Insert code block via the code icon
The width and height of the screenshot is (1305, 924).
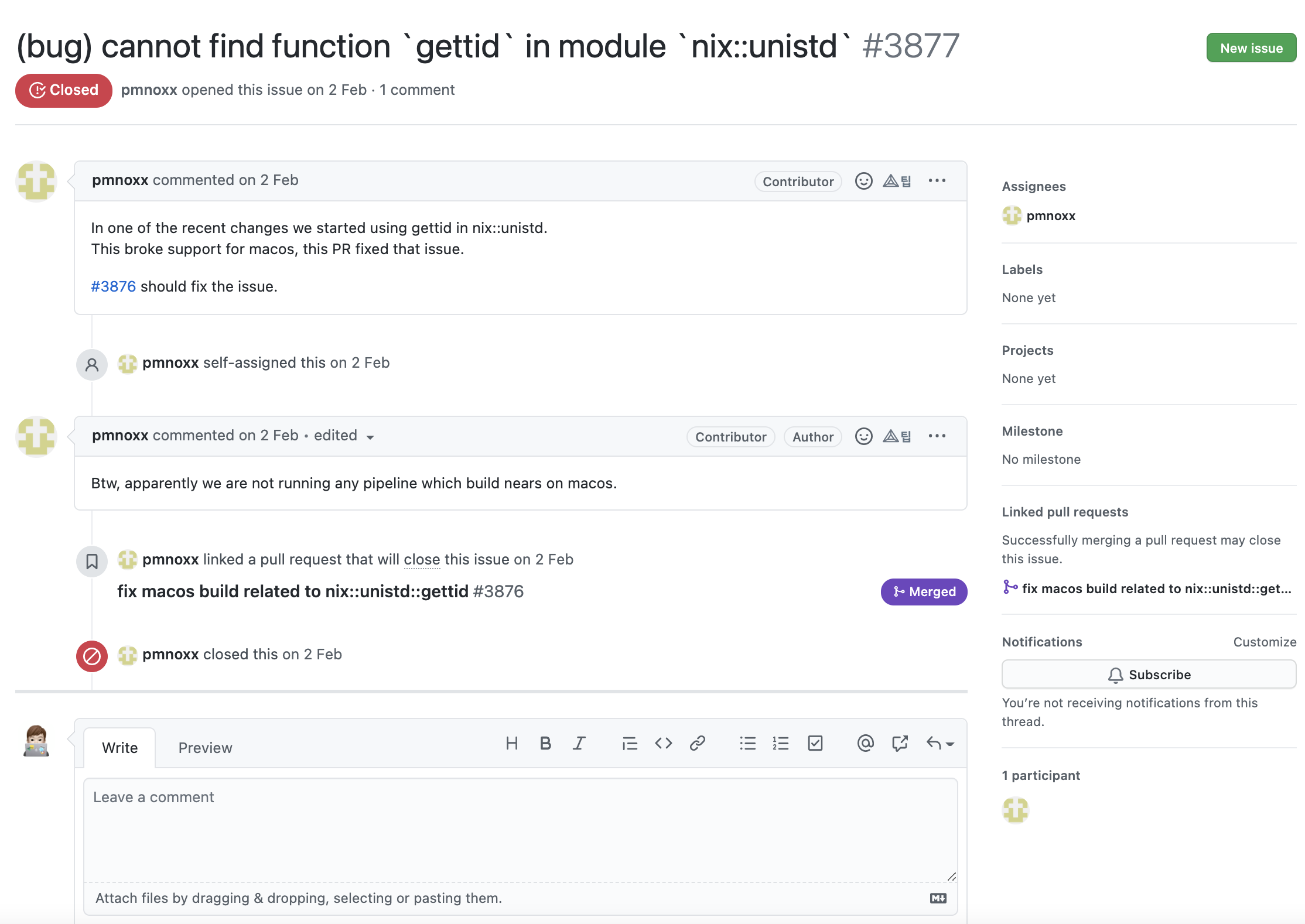point(663,744)
